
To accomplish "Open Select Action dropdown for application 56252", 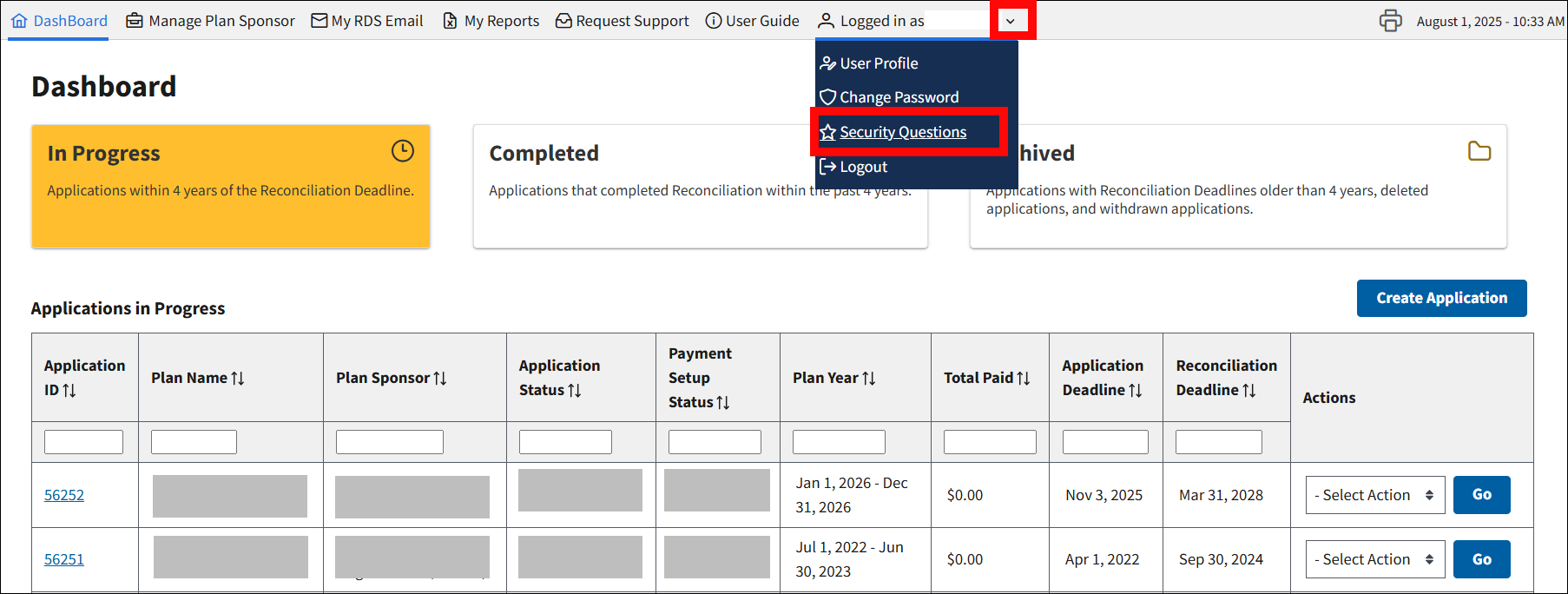I will [x=1374, y=495].
